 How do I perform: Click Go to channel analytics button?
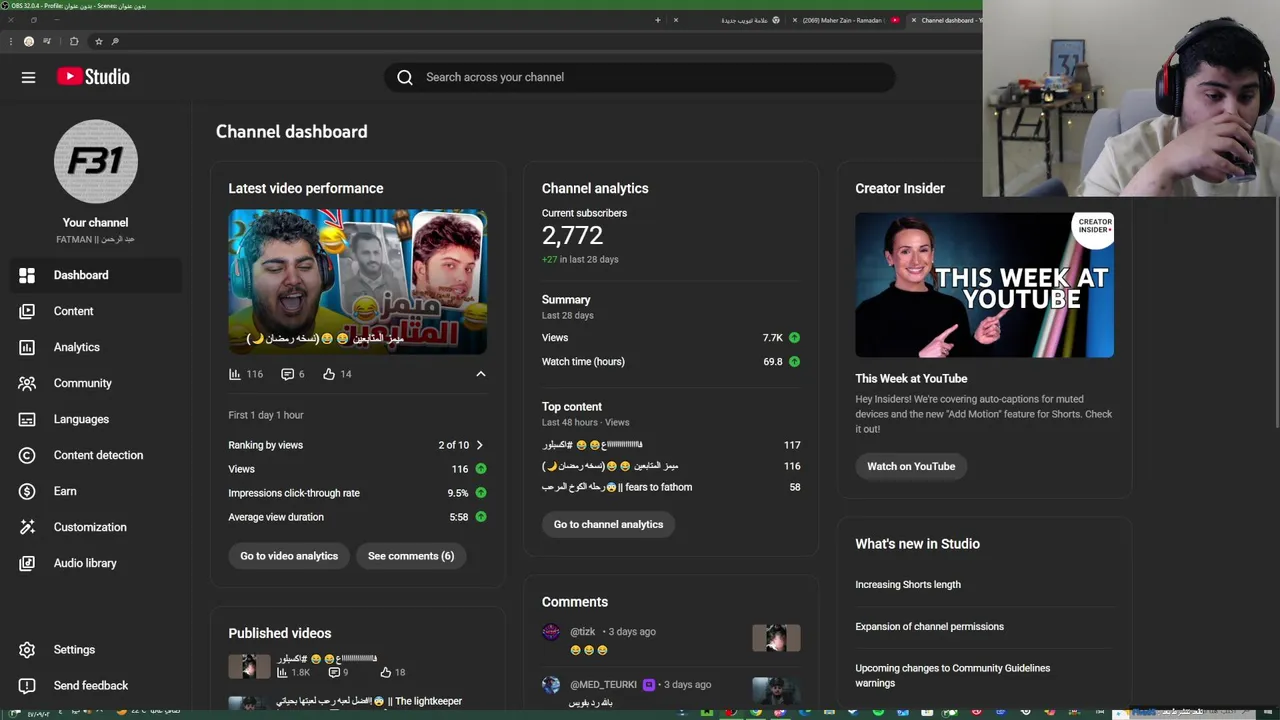pyautogui.click(x=608, y=524)
